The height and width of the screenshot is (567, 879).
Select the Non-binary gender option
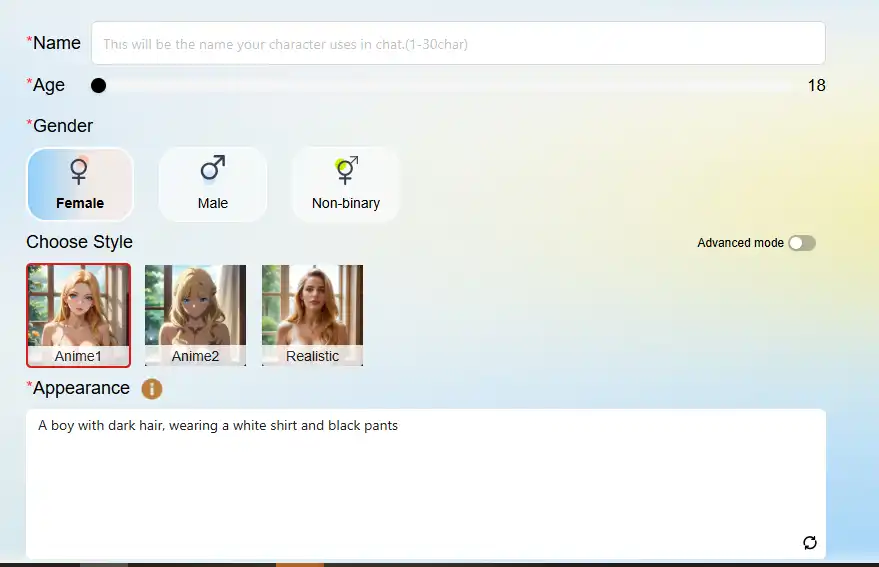(345, 184)
